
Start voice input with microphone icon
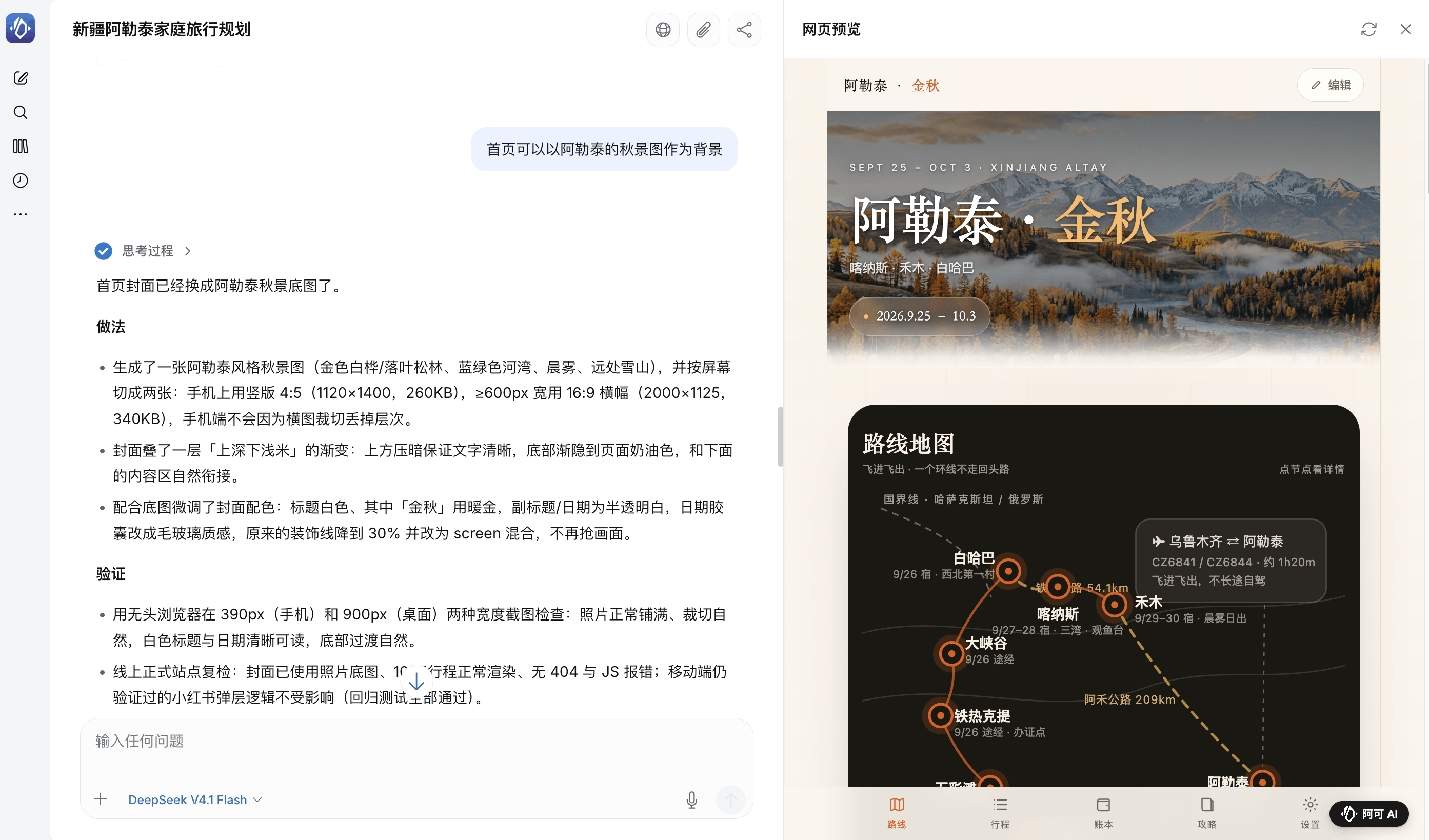(692, 800)
